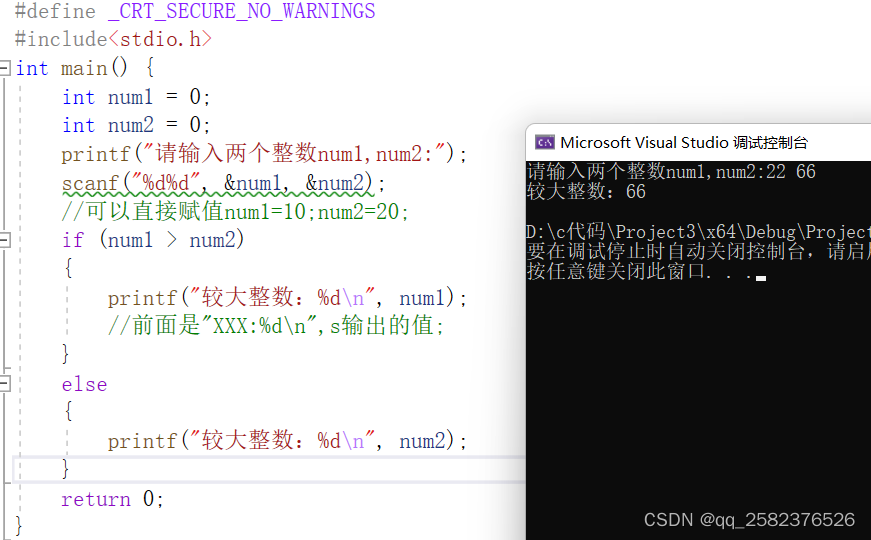
Task: Click the console message 按任意键关闭此窗口
Action: (647, 272)
